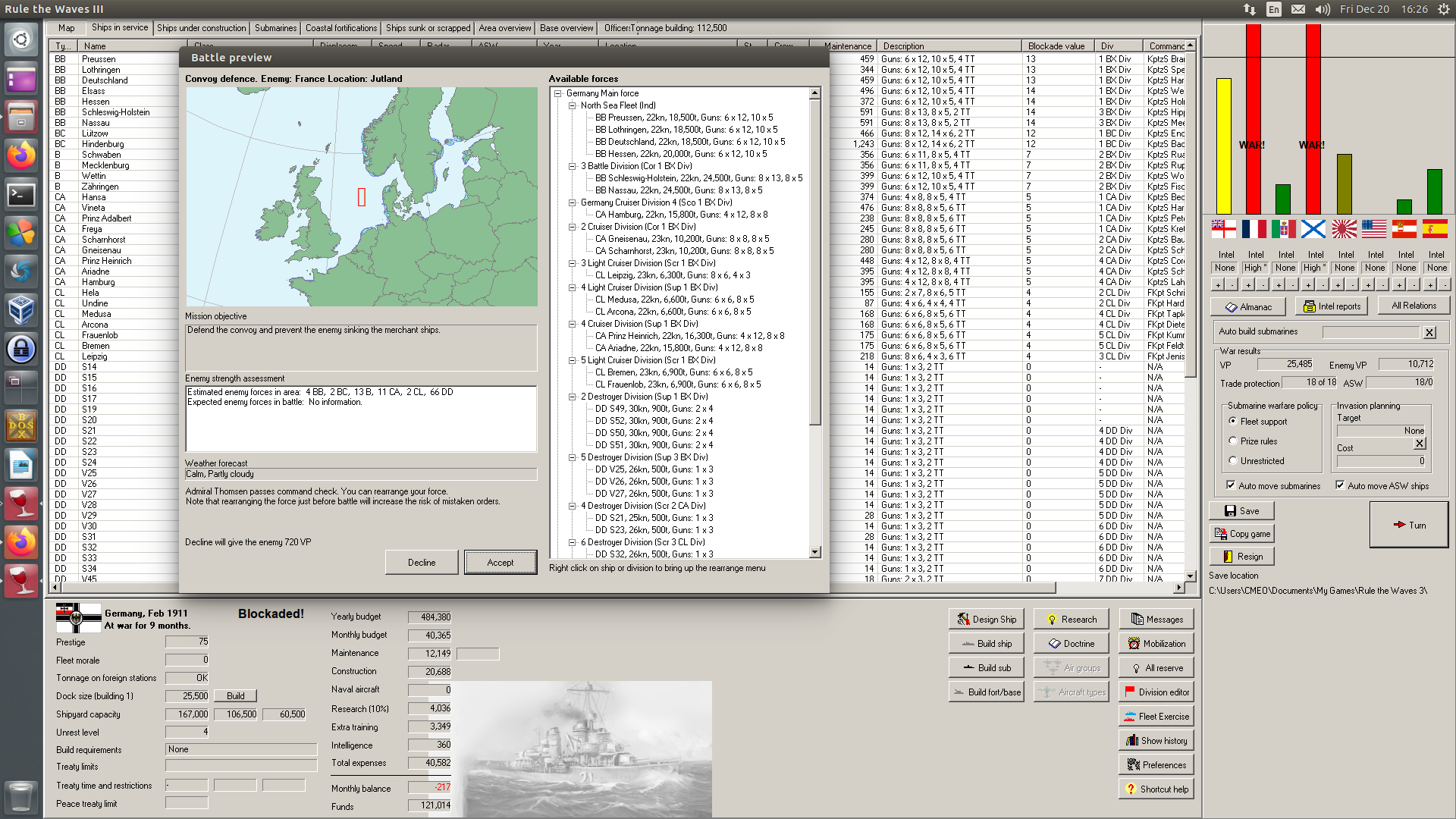Viewport: 1456px width, 819px height.
Task: Click the United States flag icon
Action: [x=1374, y=228]
